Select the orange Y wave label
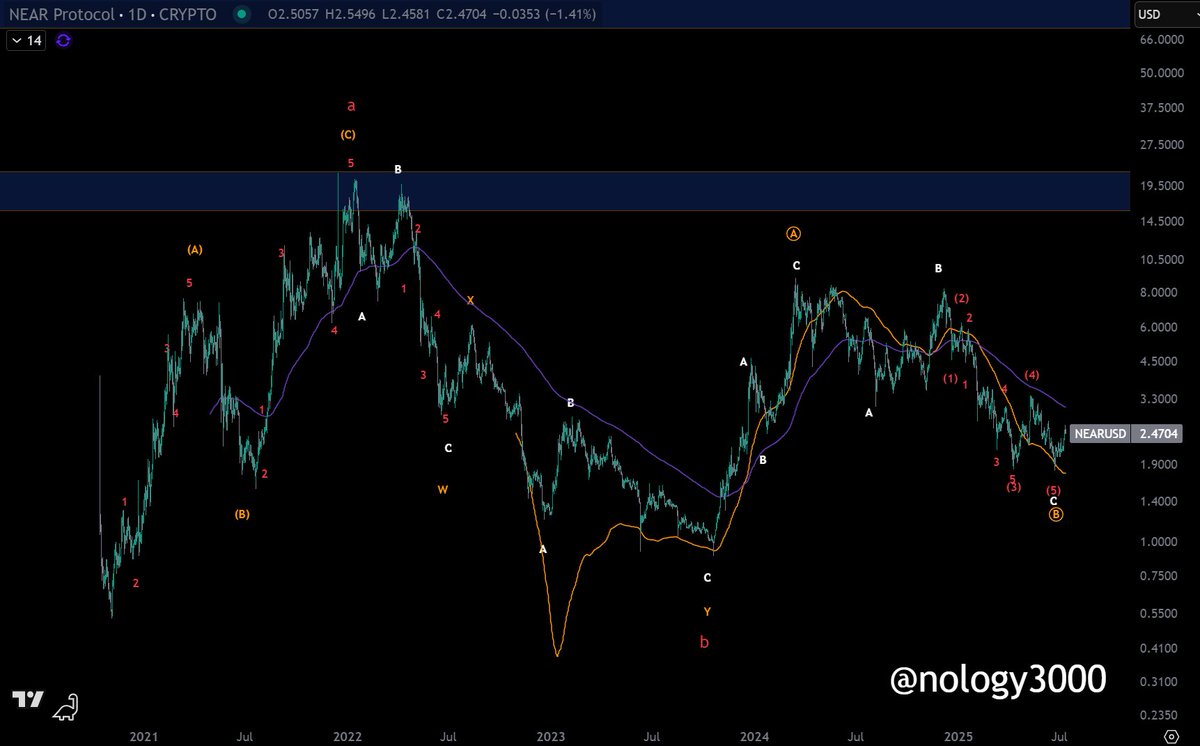This screenshot has height=746, width=1200. [707, 611]
